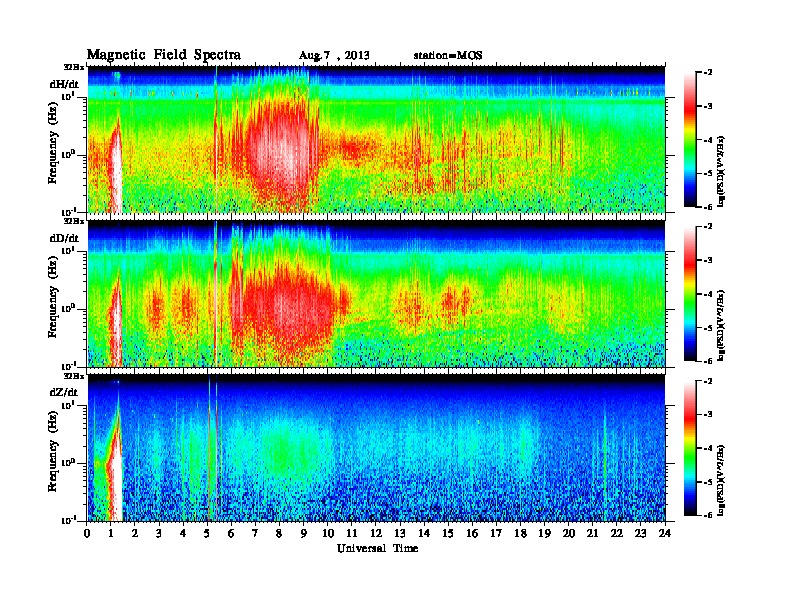
Task: Click the "dD/dt" panel label
Action: tap(64, 238)
